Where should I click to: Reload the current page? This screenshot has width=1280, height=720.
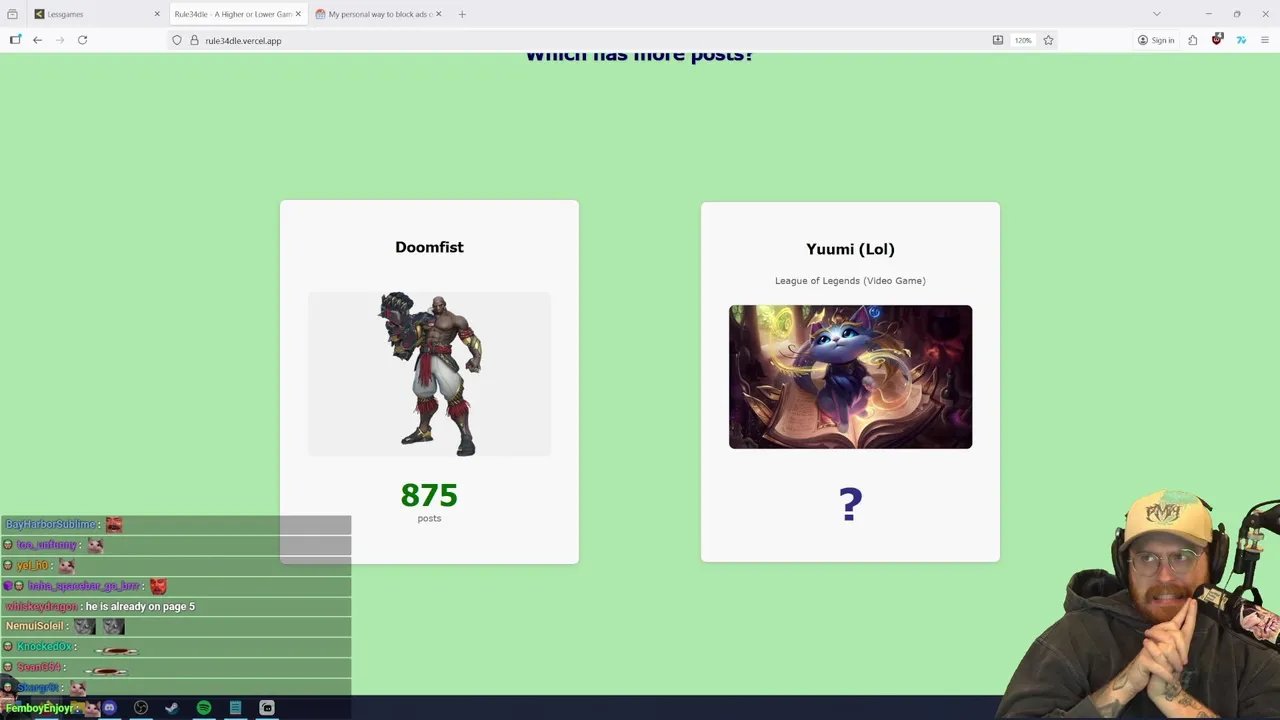pyautogui.click(x=83, y=40)
